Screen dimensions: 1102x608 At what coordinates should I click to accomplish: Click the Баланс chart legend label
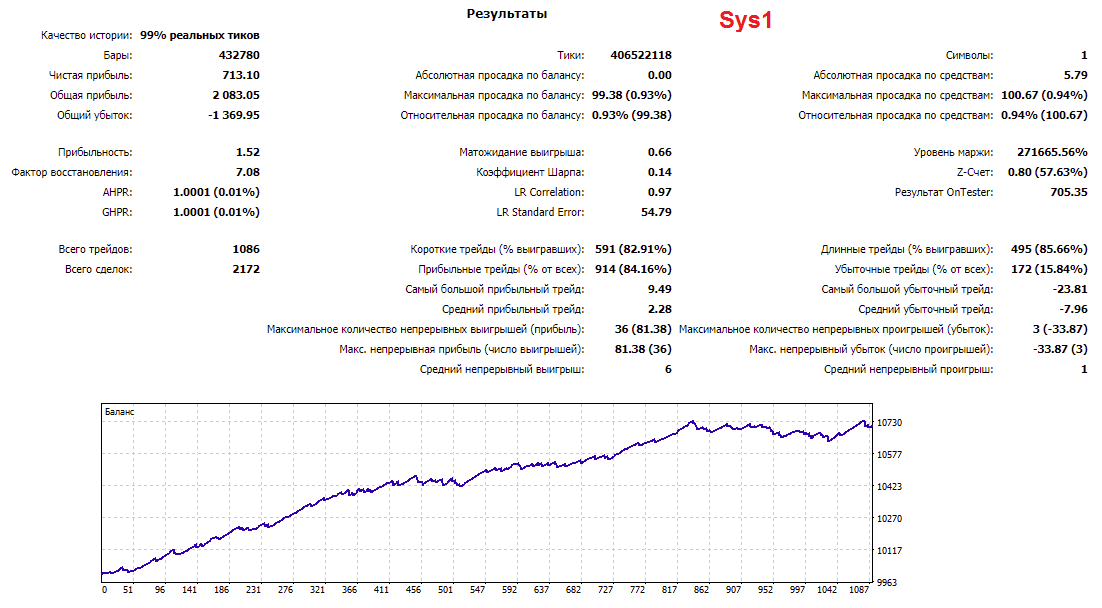click(119, 412)
